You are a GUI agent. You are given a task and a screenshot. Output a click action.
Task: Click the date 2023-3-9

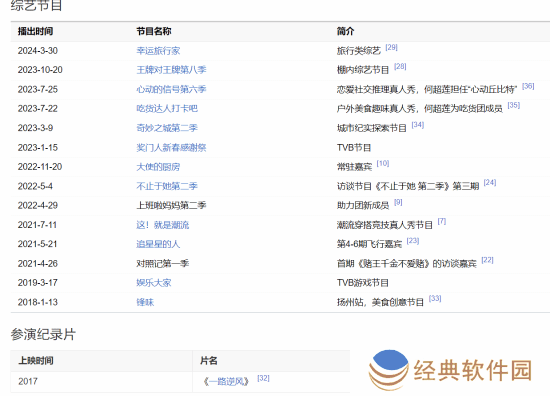click(x=35, y=128)
